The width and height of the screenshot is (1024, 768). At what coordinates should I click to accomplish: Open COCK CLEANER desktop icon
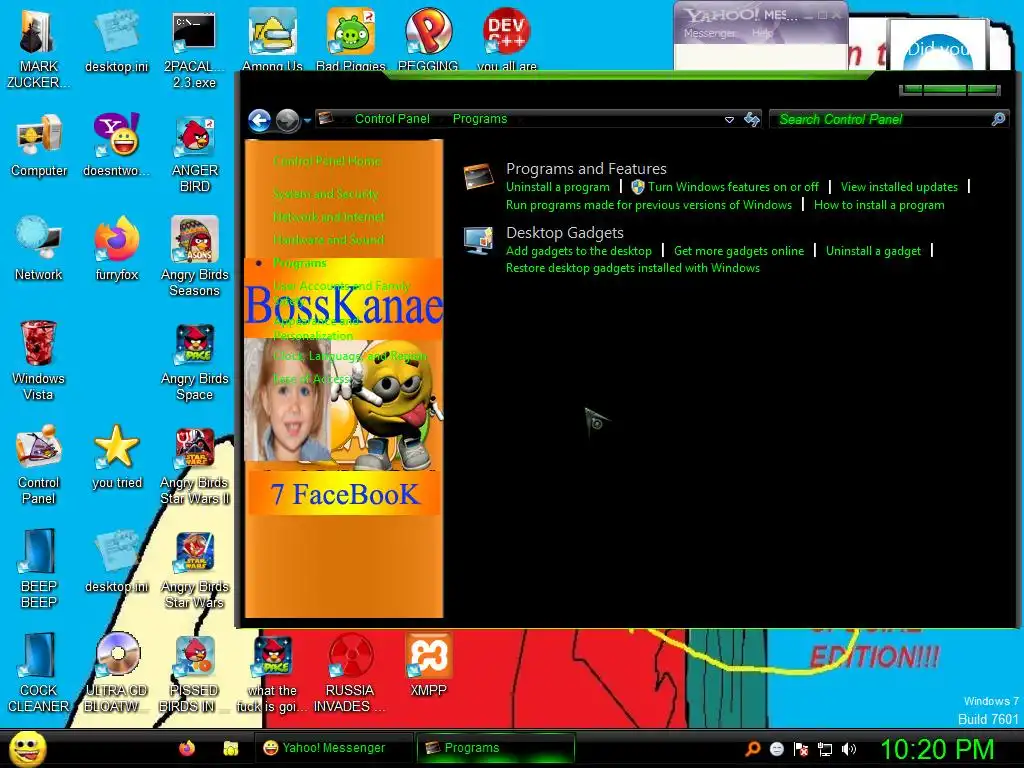[x=38, y=673]
